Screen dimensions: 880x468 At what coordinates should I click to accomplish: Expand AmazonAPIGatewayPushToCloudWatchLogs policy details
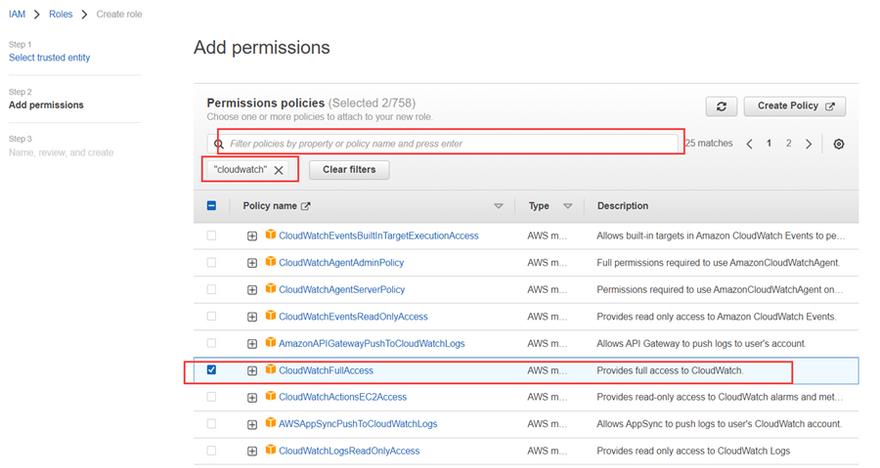[x=252, y=343]
